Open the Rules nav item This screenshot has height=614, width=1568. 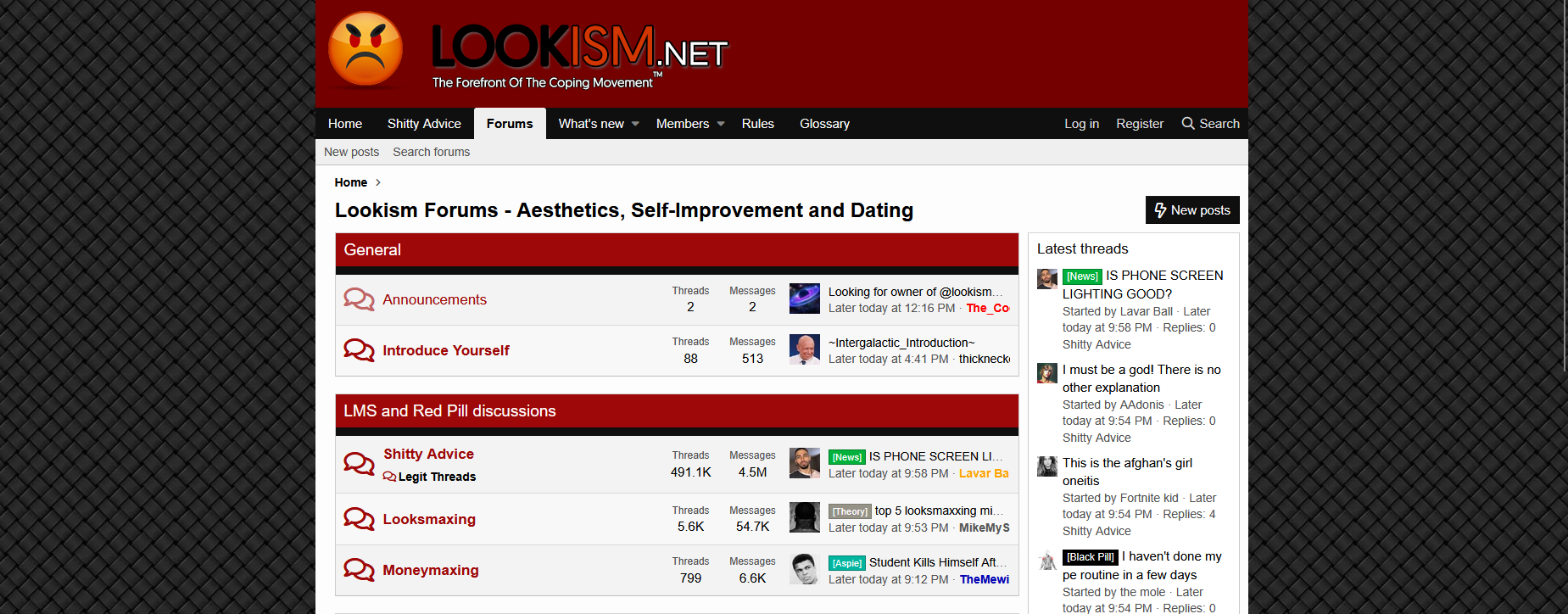[758, 124]
